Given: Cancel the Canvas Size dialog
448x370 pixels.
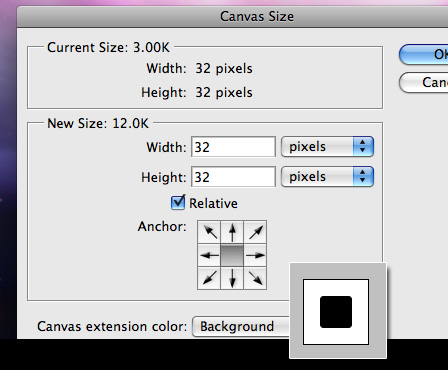Looking at the screenshot, I should [423, 82].
